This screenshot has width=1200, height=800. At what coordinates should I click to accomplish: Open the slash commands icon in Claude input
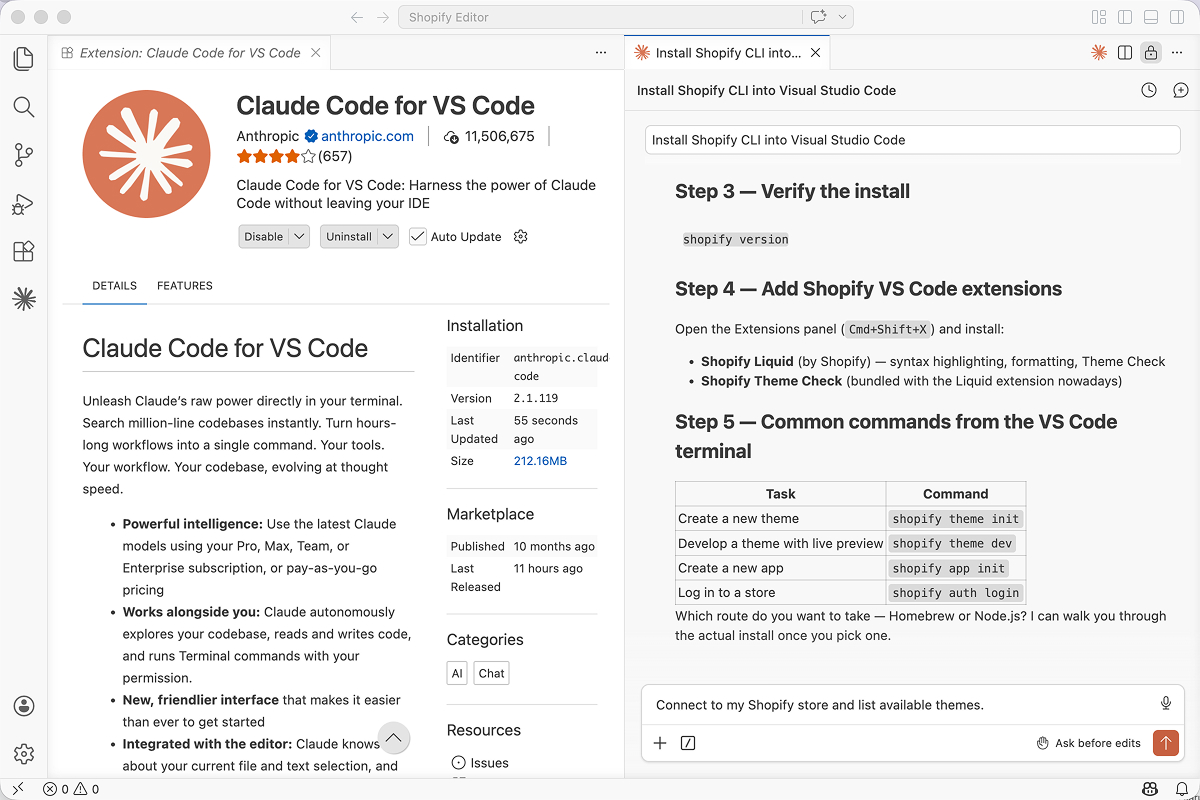tap(688, 743)
